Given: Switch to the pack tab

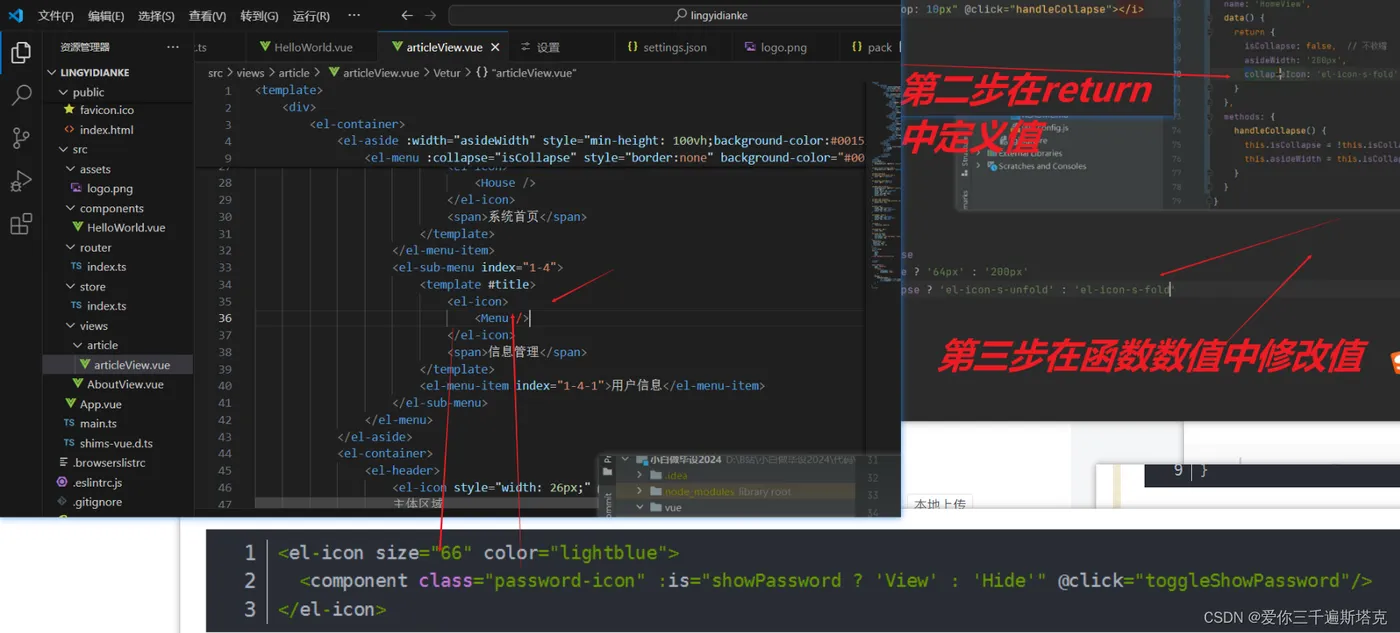Looking at the screenshot, I should pos(872,47).
